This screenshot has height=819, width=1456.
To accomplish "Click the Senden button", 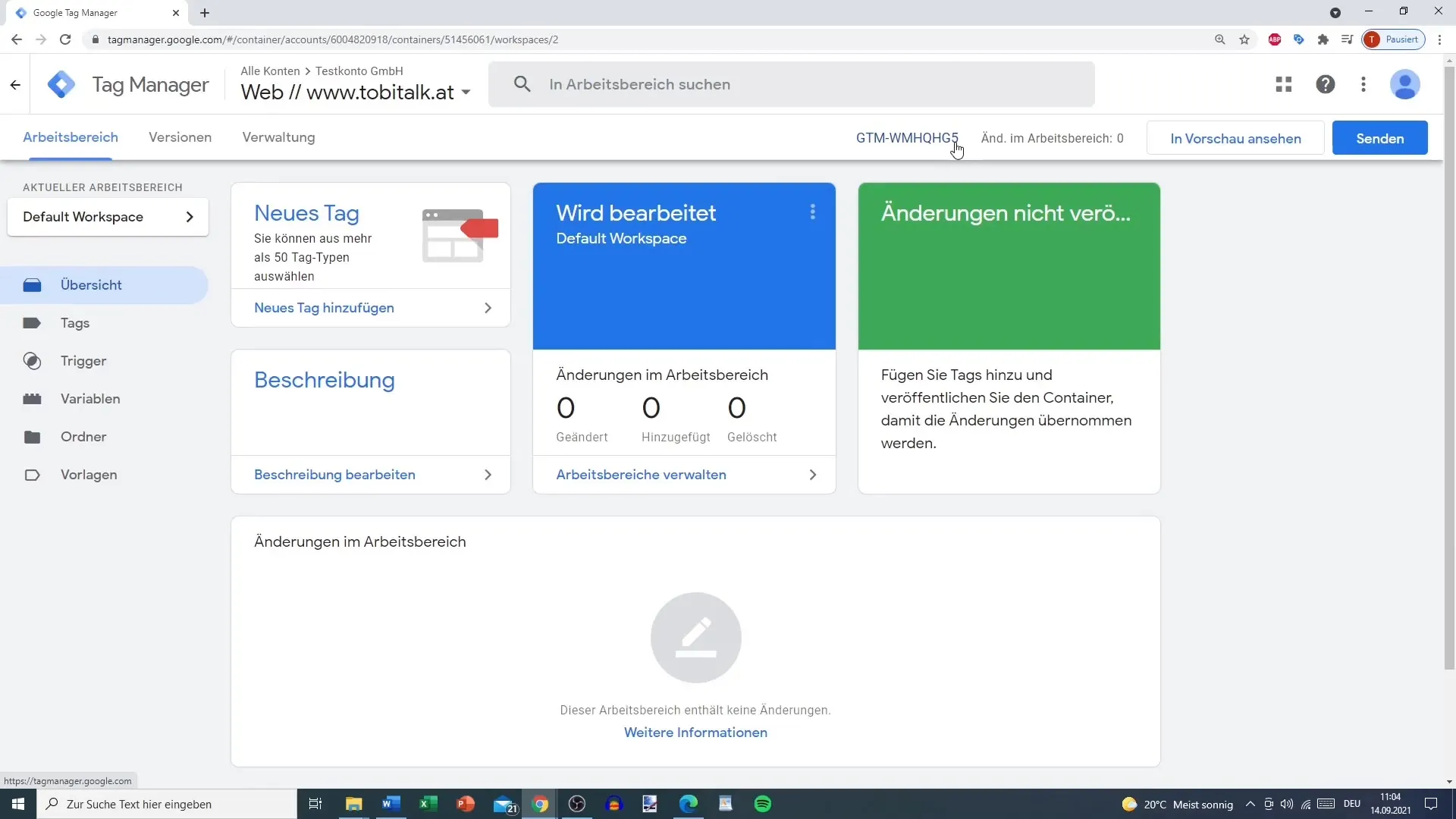I will [1379, 138].
